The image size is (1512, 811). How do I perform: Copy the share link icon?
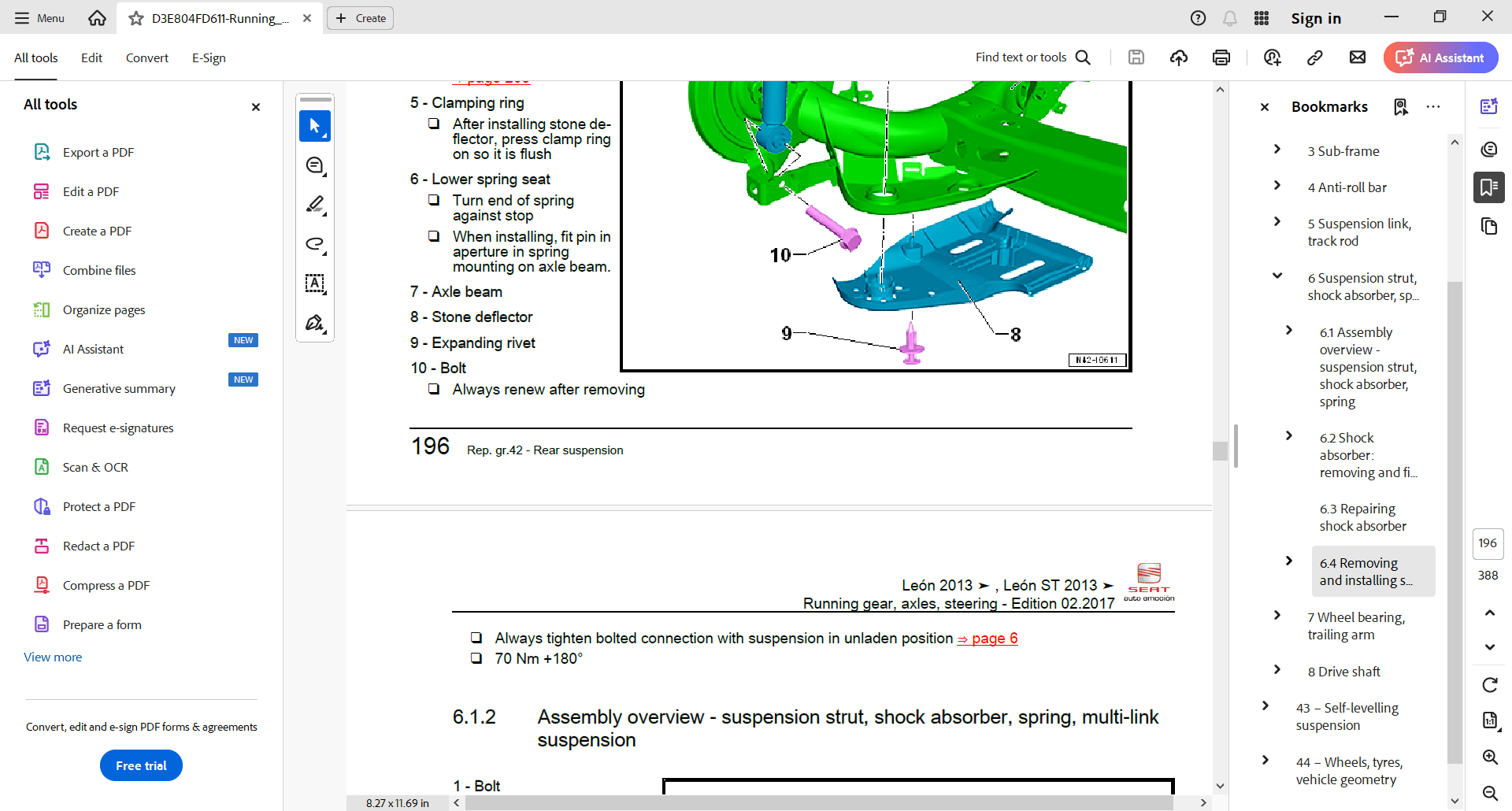tap(1314, 57)
